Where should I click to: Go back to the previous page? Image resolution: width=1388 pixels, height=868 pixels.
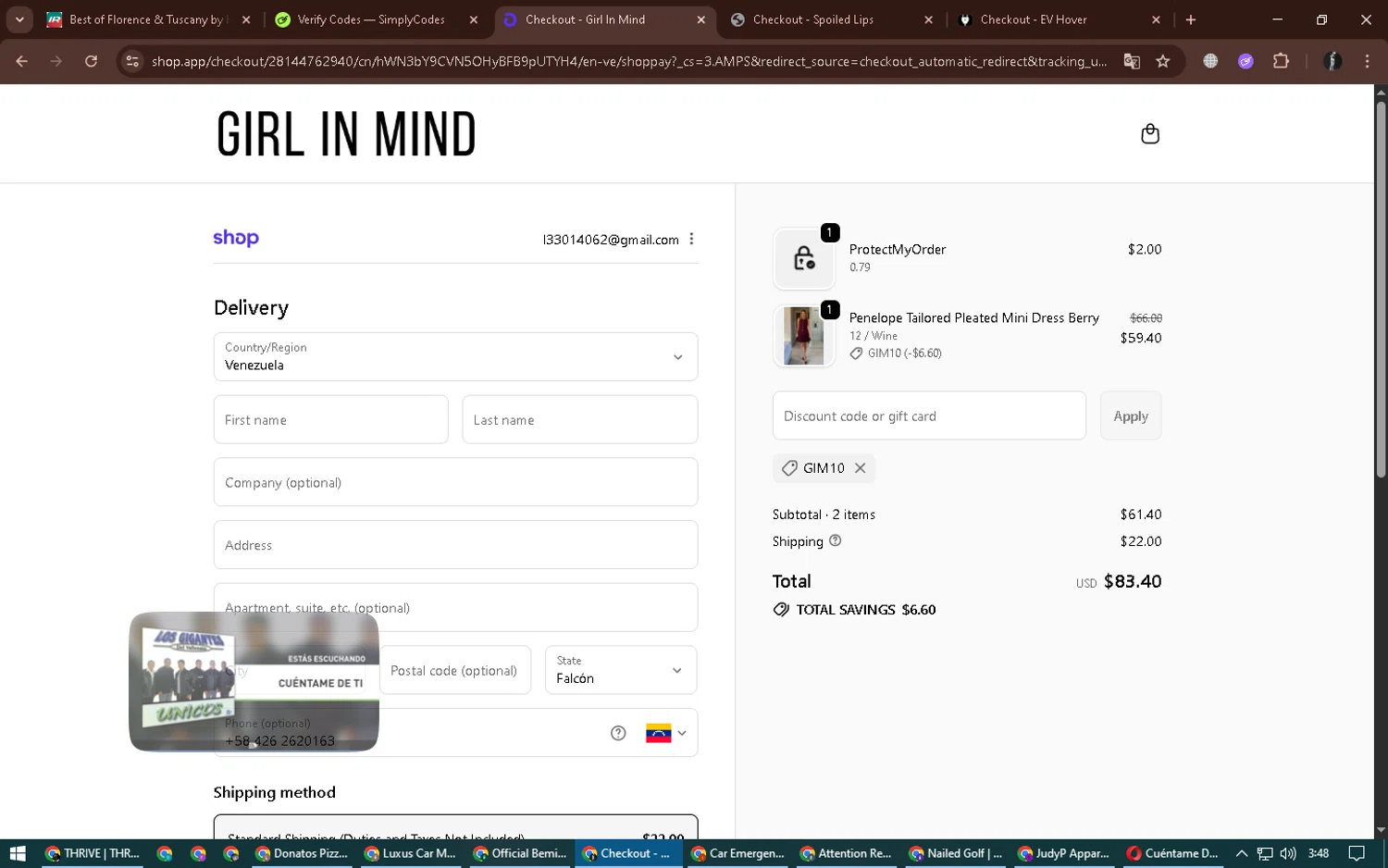tap(22, 61)
